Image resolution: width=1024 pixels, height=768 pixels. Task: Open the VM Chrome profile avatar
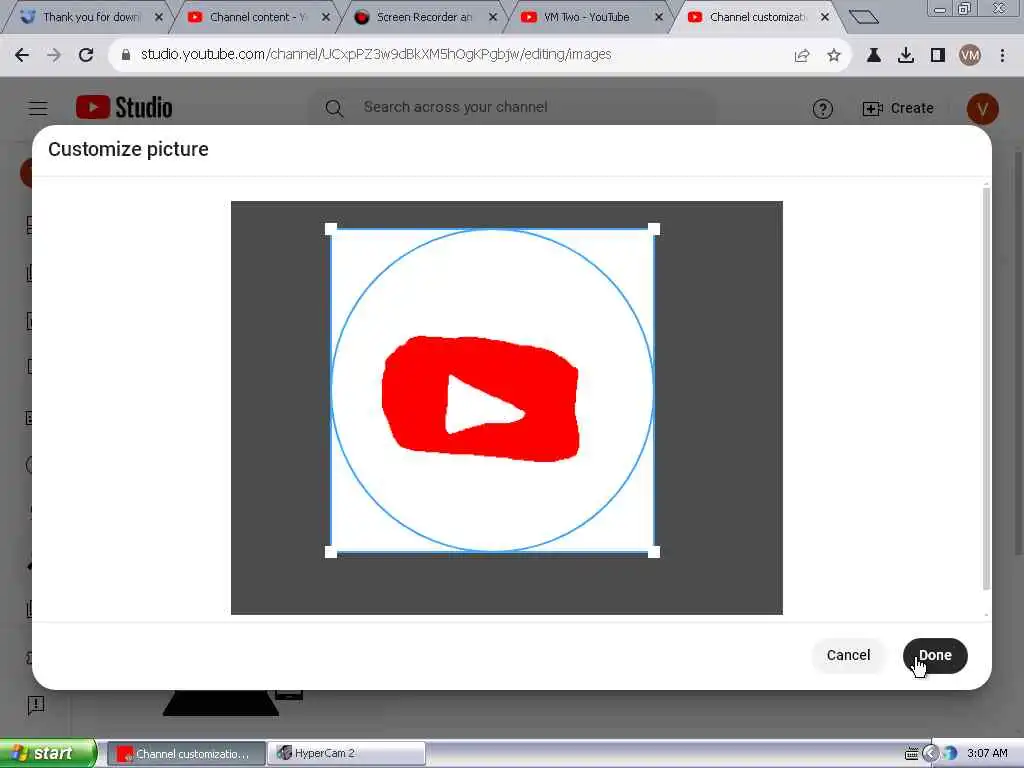(x=970, y=56)
